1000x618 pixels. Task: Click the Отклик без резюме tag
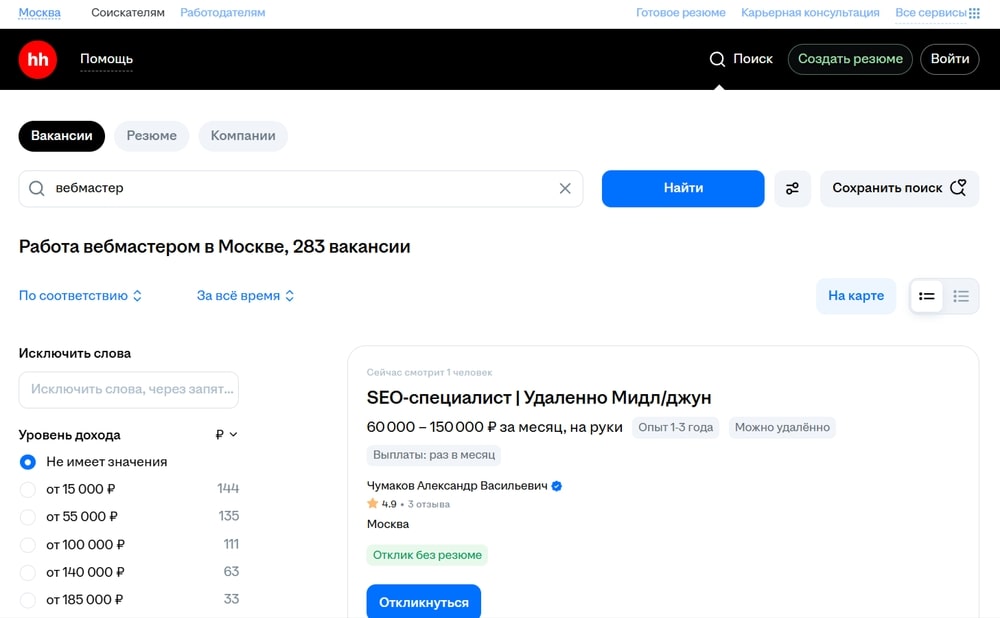click(427, 555)
